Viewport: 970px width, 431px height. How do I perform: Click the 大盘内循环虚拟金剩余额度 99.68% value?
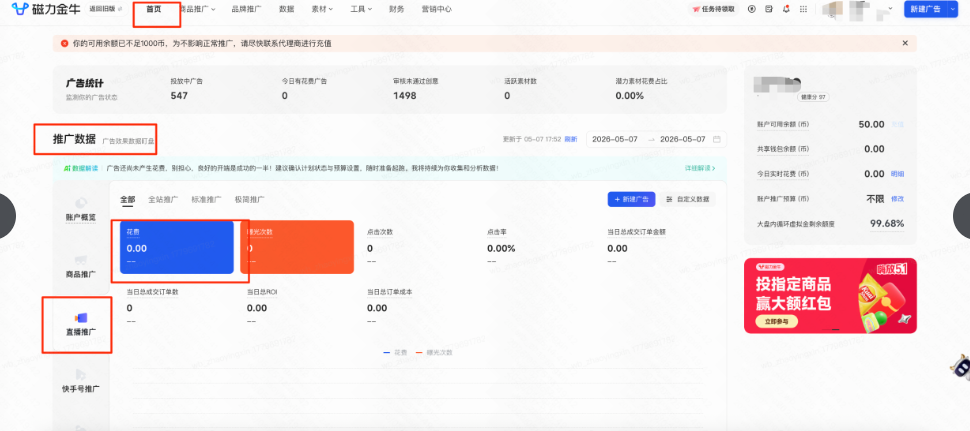(x=887, y=223)
